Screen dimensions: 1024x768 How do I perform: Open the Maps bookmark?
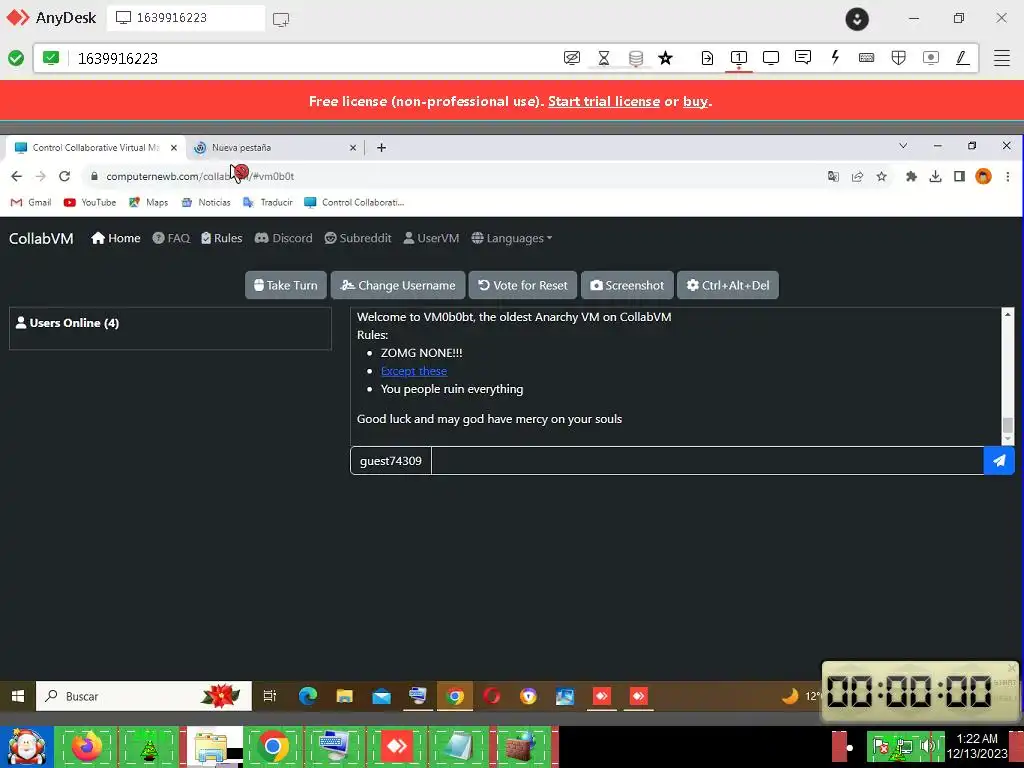tap(148, 202)
